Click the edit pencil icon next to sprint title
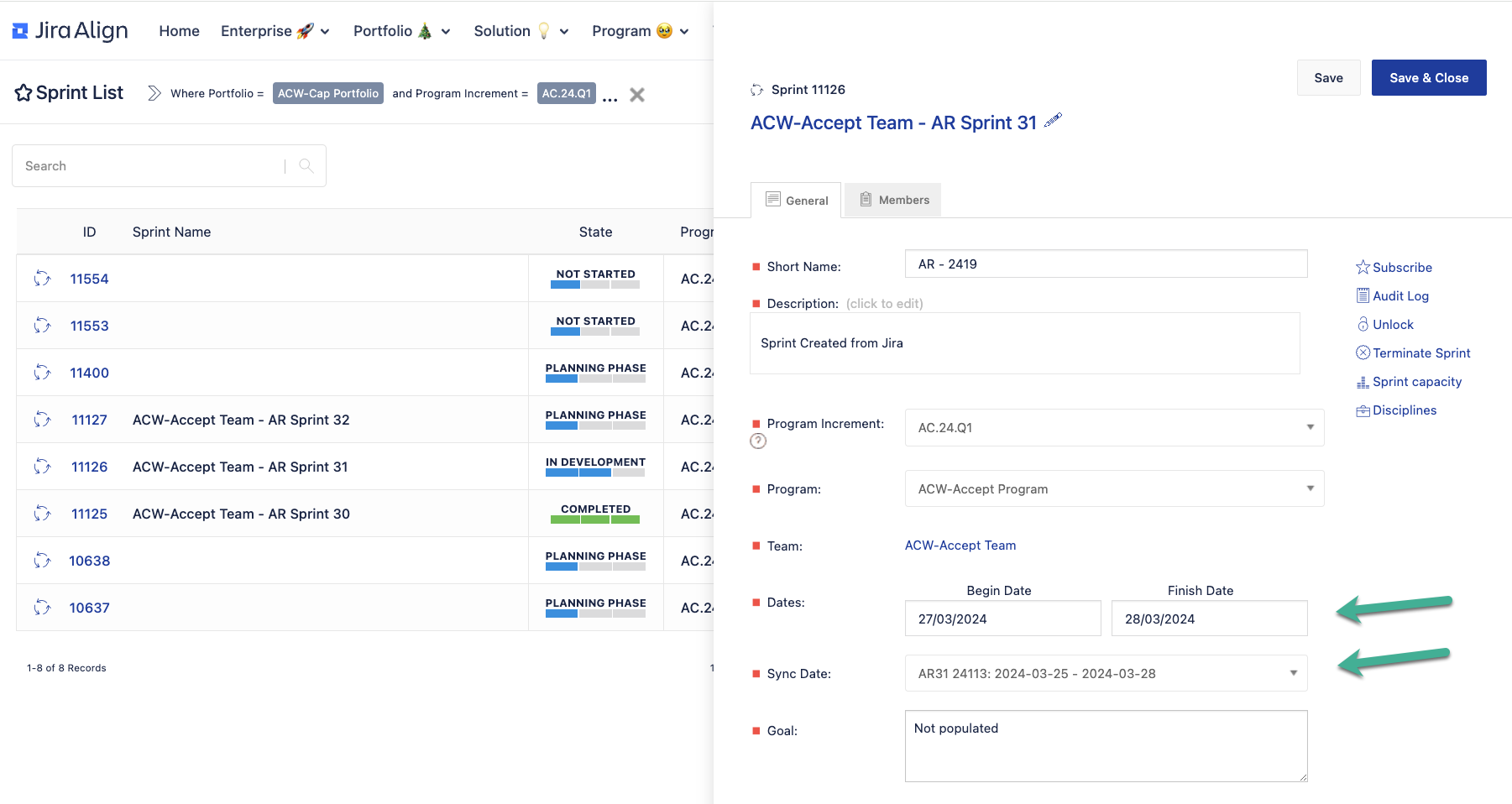The image size is (1512, 804). tap(1053, 121)
